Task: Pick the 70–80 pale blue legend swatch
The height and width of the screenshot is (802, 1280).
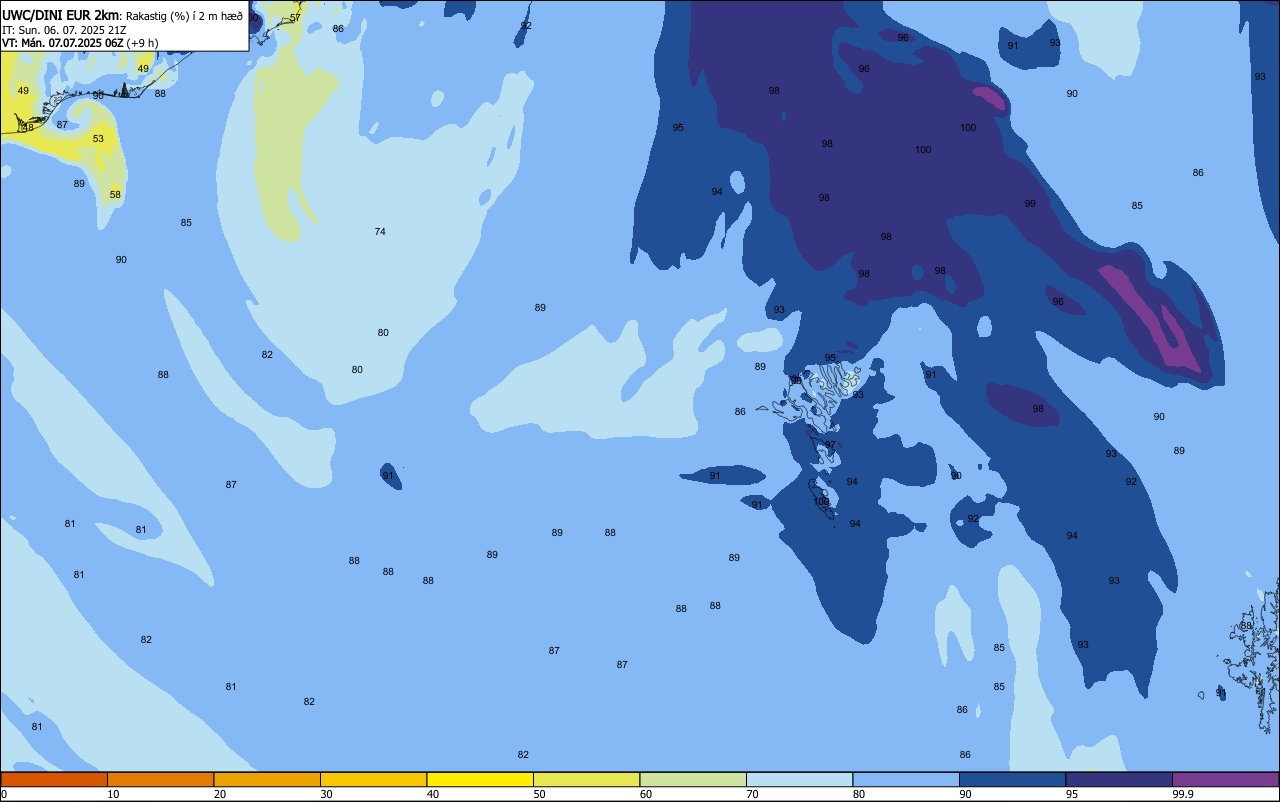Action: click(x=799, y=779)
